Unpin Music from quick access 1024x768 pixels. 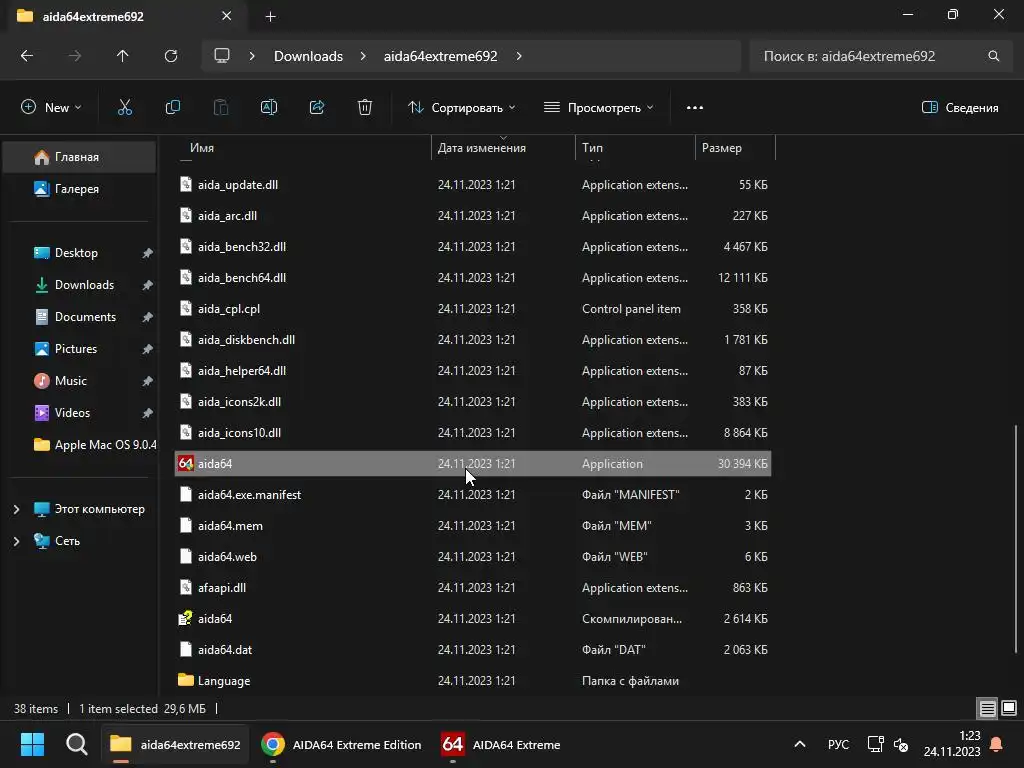pyautogui.click(x=148, y=381)
